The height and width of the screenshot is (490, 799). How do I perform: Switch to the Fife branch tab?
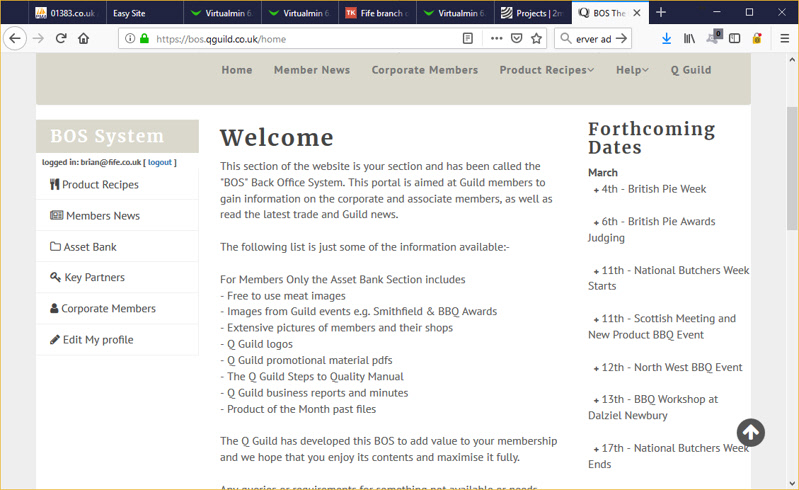tap(378, 13)
